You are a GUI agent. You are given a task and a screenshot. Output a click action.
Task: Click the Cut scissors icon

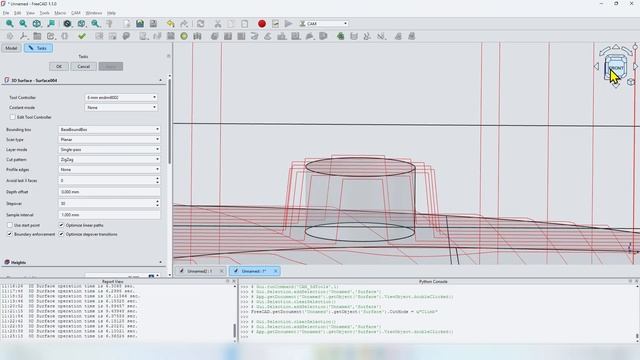218,24
